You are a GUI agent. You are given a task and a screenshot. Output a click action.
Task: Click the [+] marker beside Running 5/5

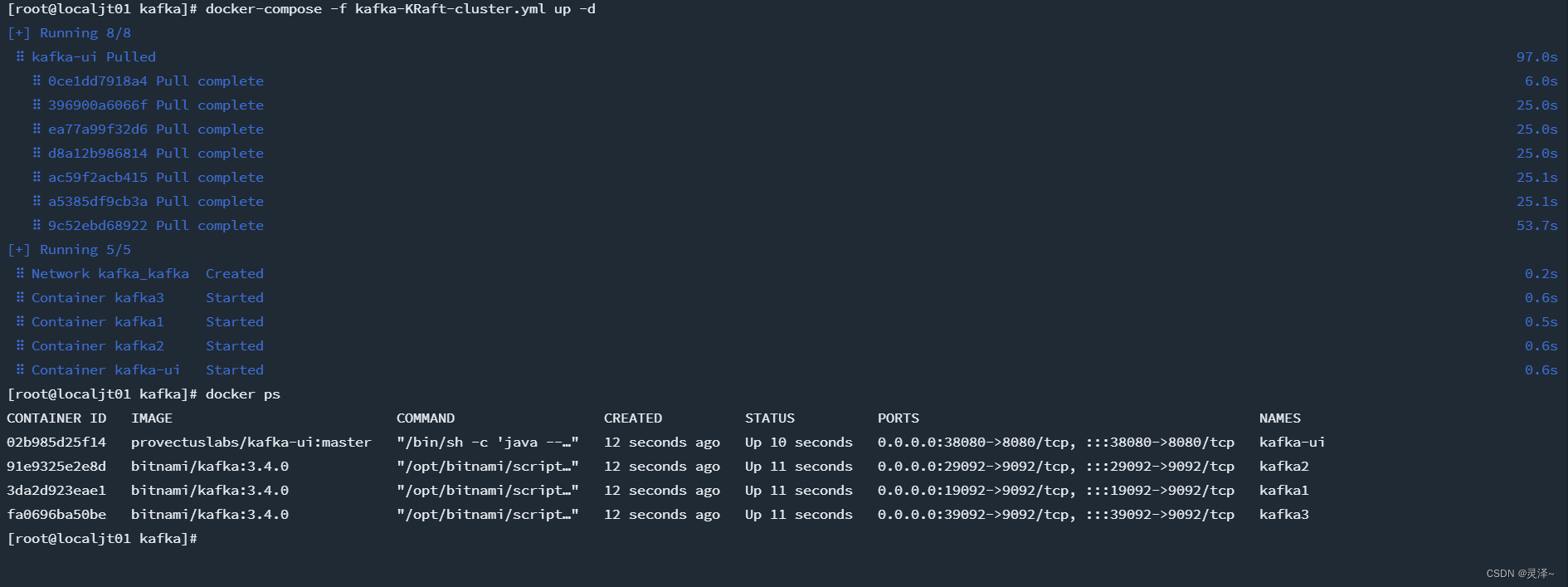(x=19, y=250)
